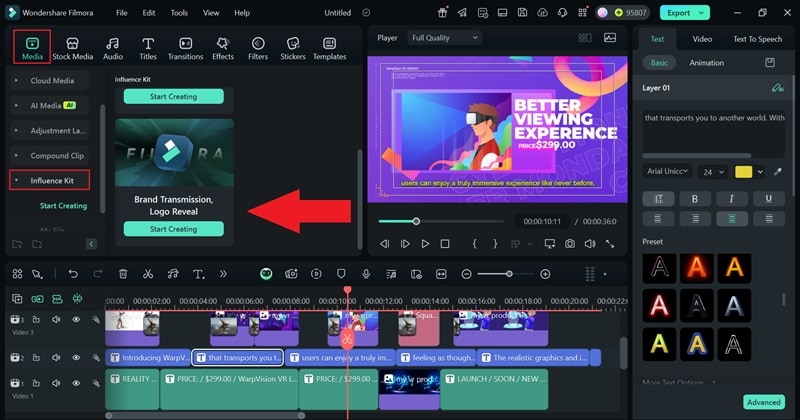Toggle underline text formatting
Screen dimensions: 800x420
point(768,199)
